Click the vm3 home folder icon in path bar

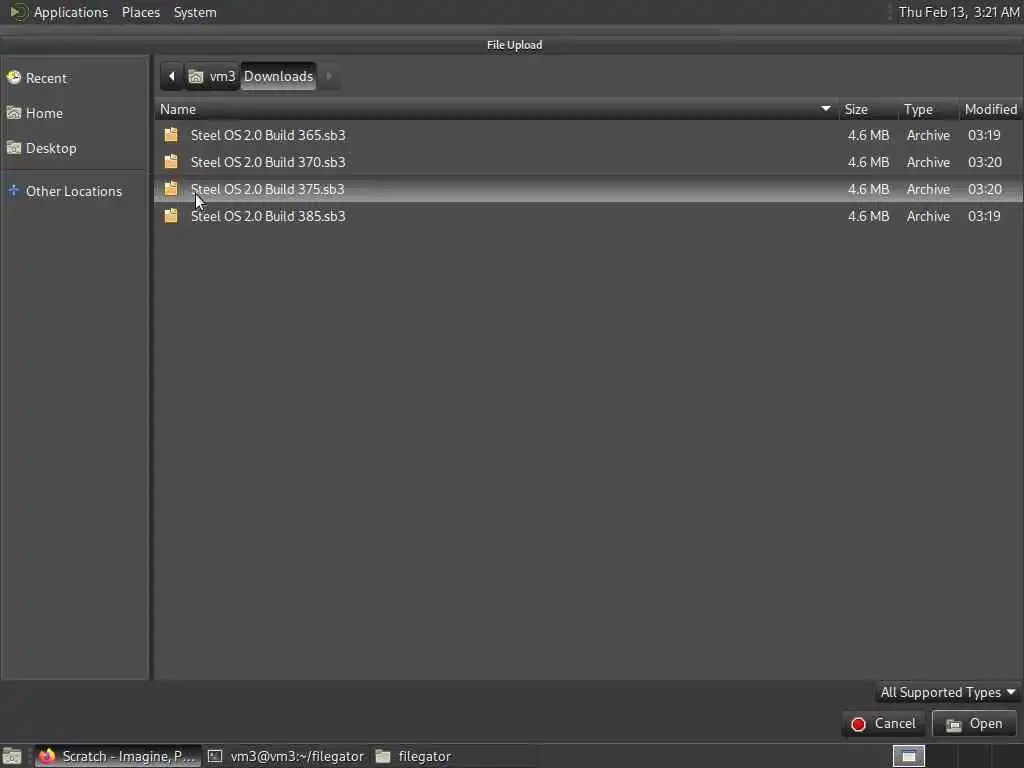pos(196,76)
